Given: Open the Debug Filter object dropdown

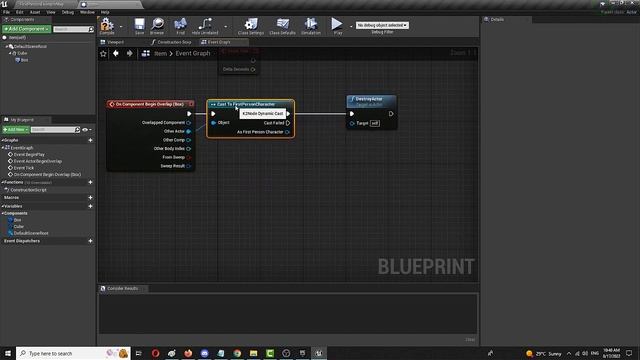Looking at the screenshot, I should [382, 25].
